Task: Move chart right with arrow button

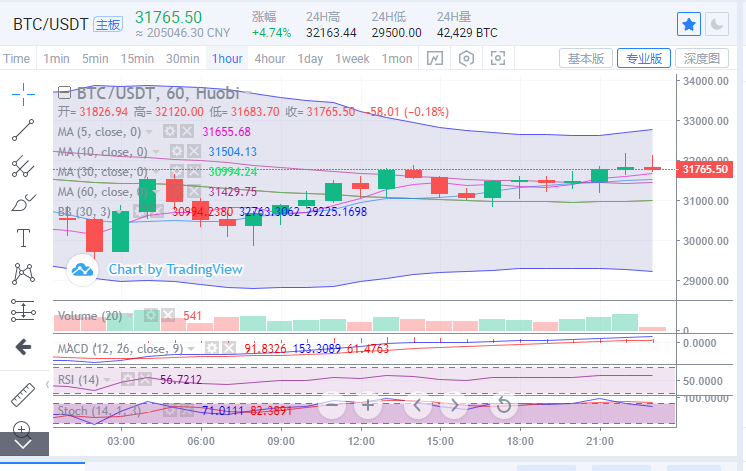Action: coord(454,405)
